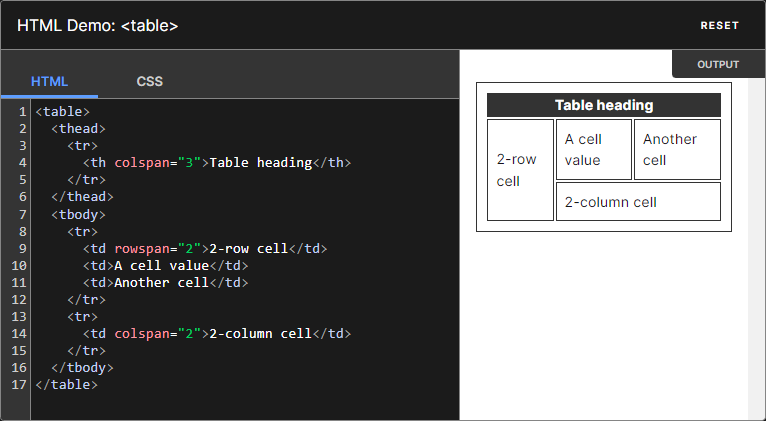Click the output pane vertical scrollbar

756,248
